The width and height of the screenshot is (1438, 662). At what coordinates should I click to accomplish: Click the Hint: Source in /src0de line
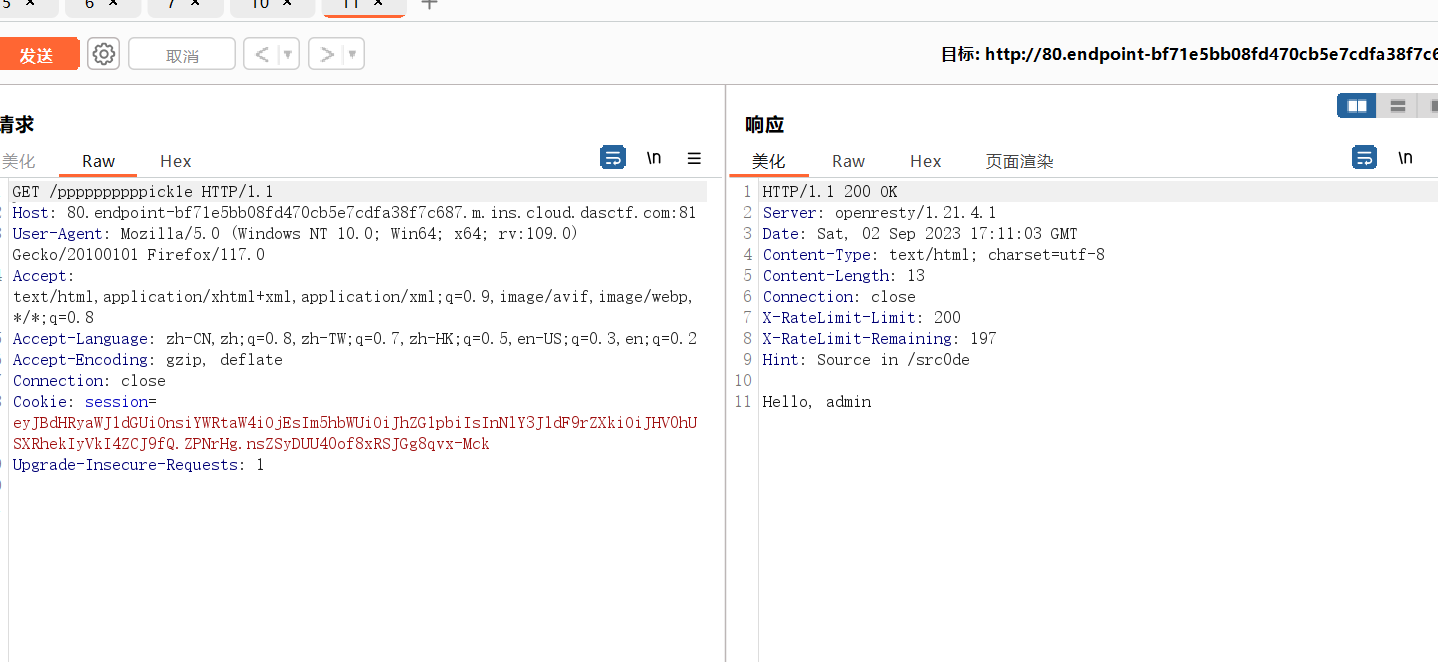point(866,360)
